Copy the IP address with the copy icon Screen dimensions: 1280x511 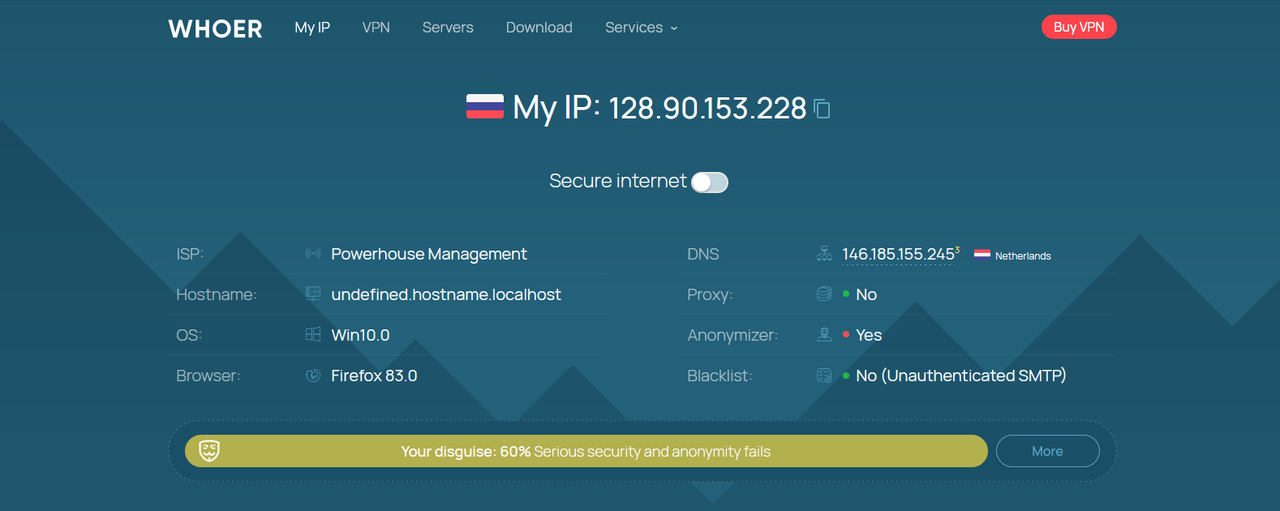[x=822, y=108]
